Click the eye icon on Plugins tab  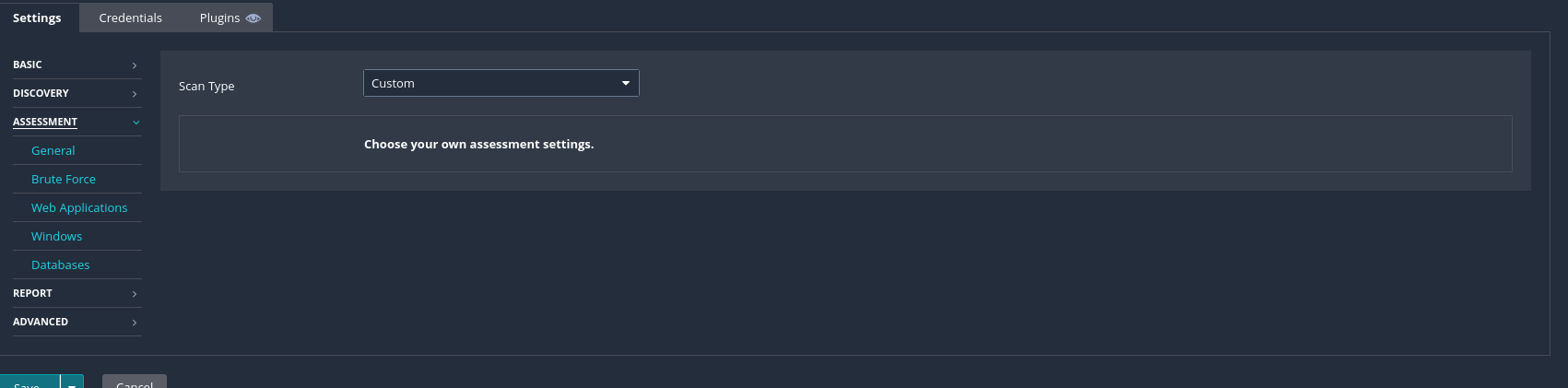253,18
